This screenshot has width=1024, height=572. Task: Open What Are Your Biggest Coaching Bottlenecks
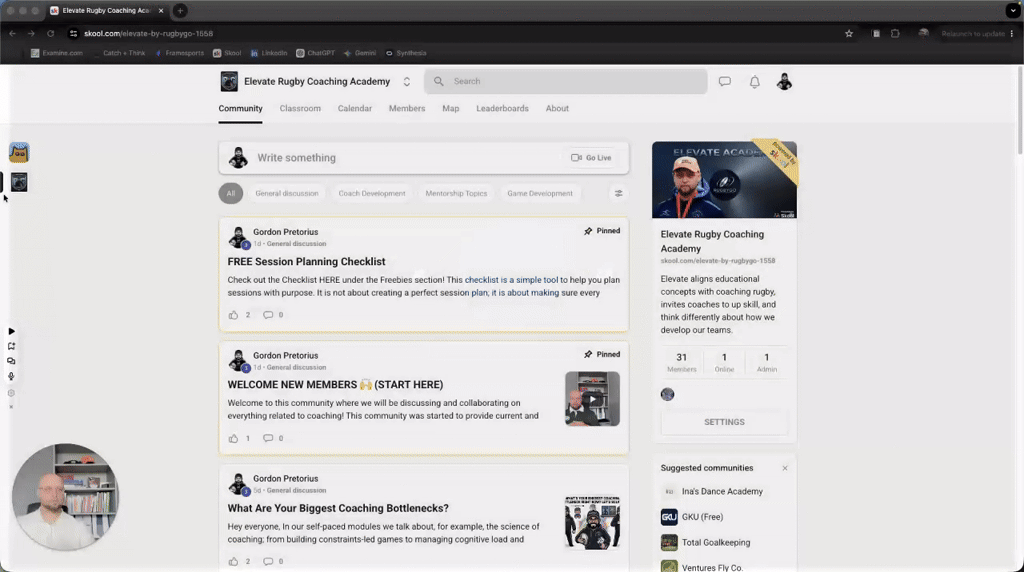(338, 508)
